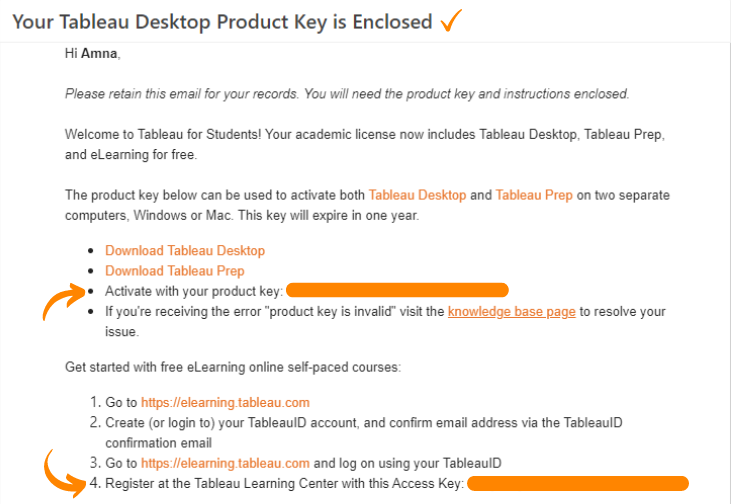Open the inline Tableau Desktop link
The image size is (731, 504).
point(417,195)
